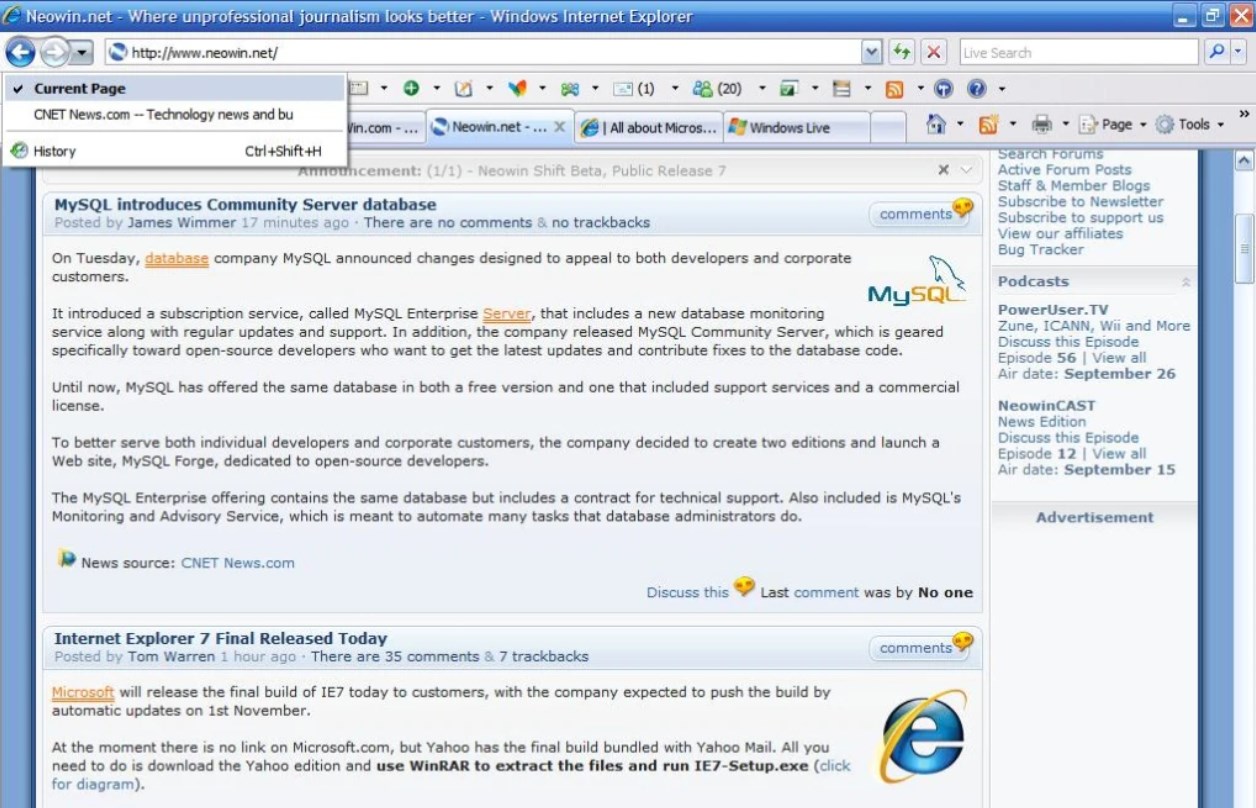Click the notepad with pencil toolbar icon

click(x=463, y=88)
